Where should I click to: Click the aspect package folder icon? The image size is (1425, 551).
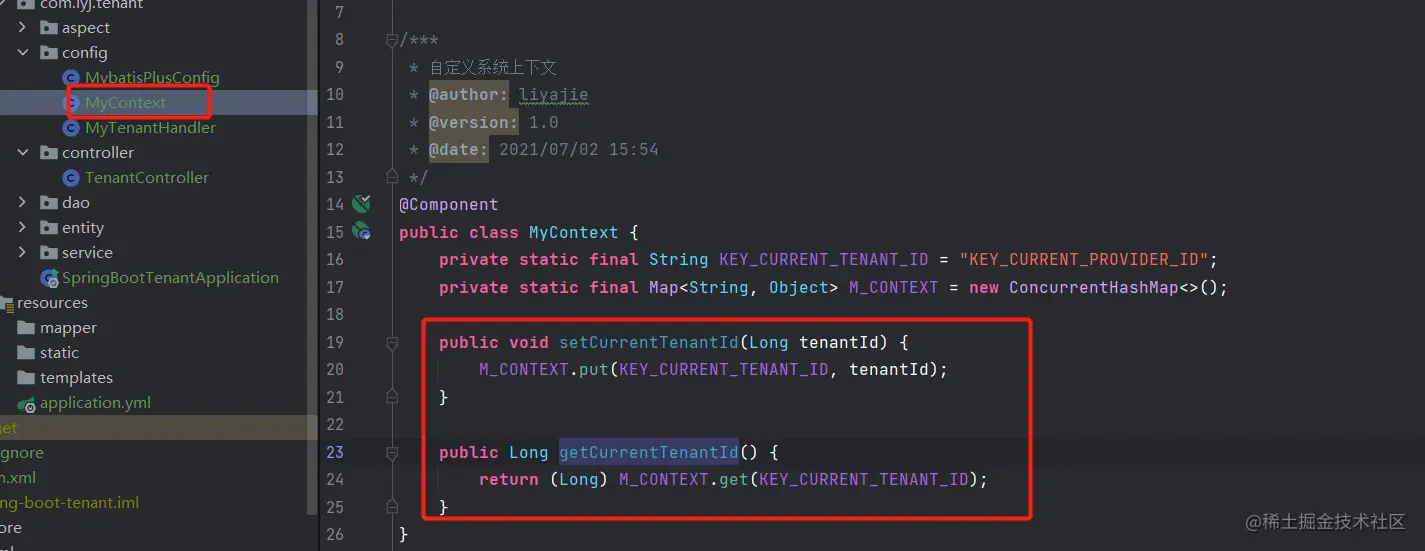[x=48, y=28]
